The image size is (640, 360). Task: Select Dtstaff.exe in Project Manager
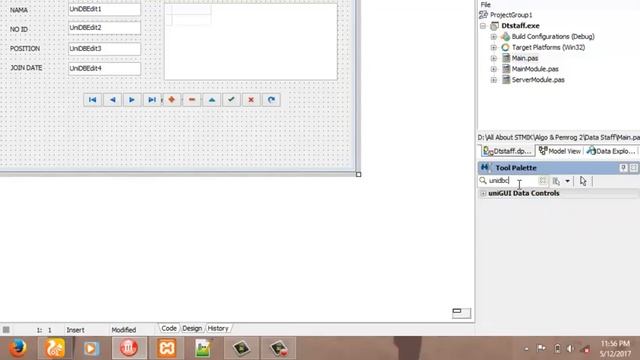click(520, 26)
